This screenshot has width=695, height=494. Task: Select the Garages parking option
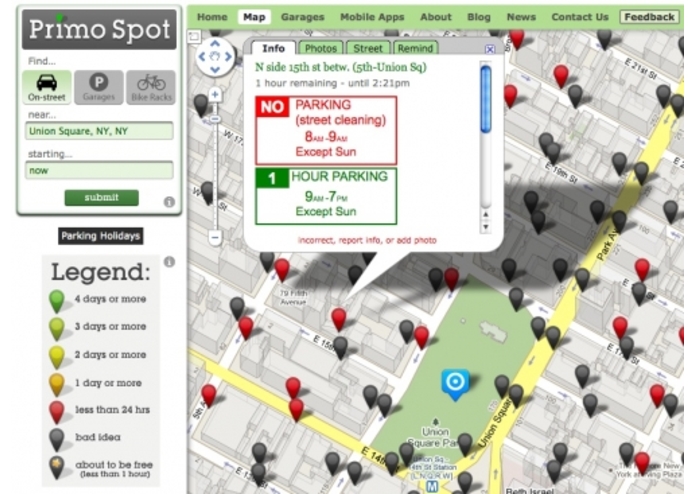(98, 87)
